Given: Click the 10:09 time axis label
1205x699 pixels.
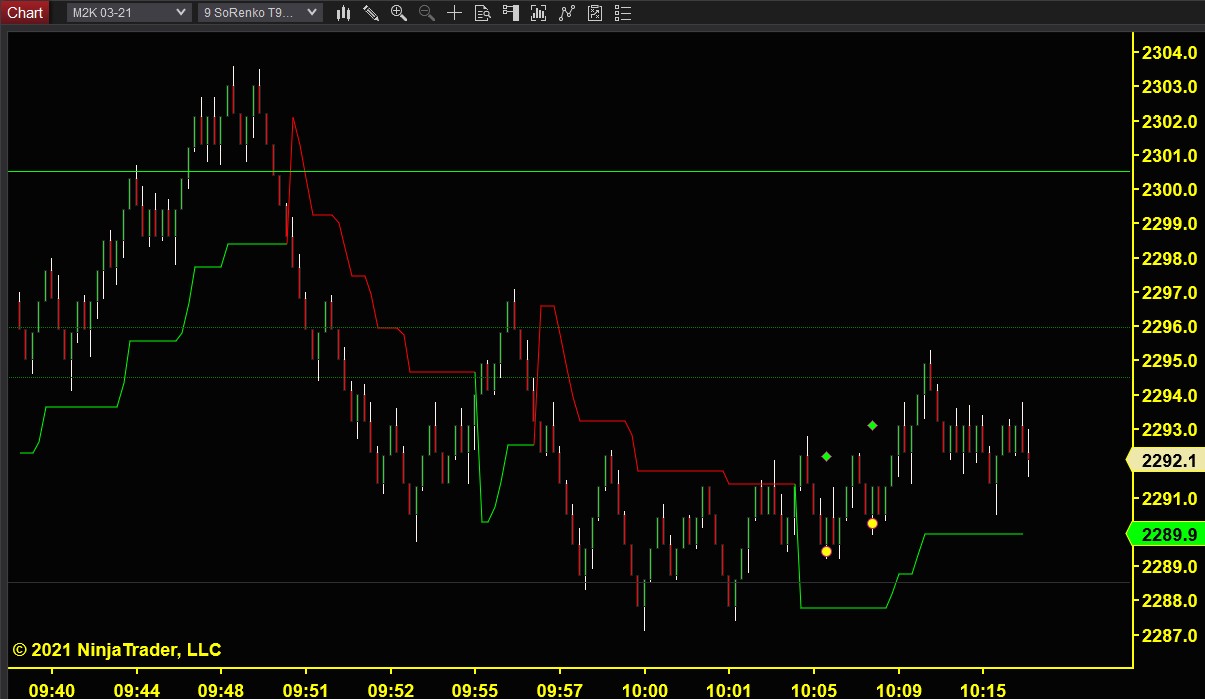Looking at the screenshot, I should point(897,690).
